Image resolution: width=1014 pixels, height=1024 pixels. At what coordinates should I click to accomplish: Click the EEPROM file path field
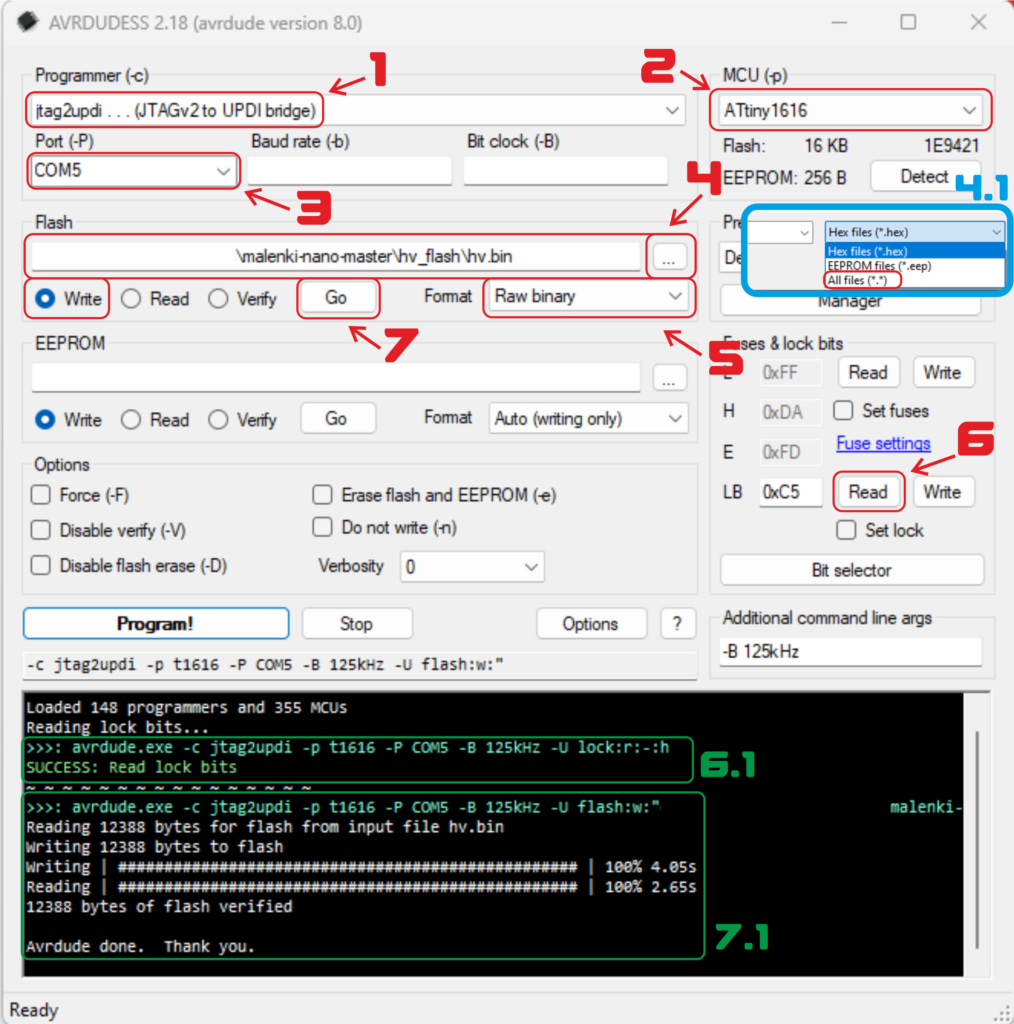(336, 377)
